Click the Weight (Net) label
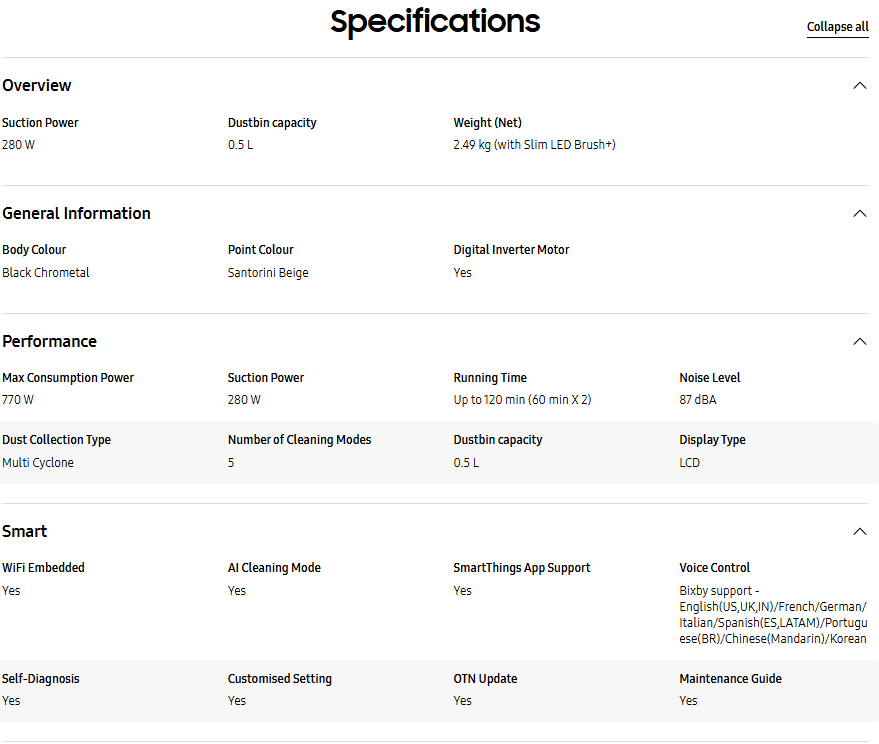 (487, 123)
